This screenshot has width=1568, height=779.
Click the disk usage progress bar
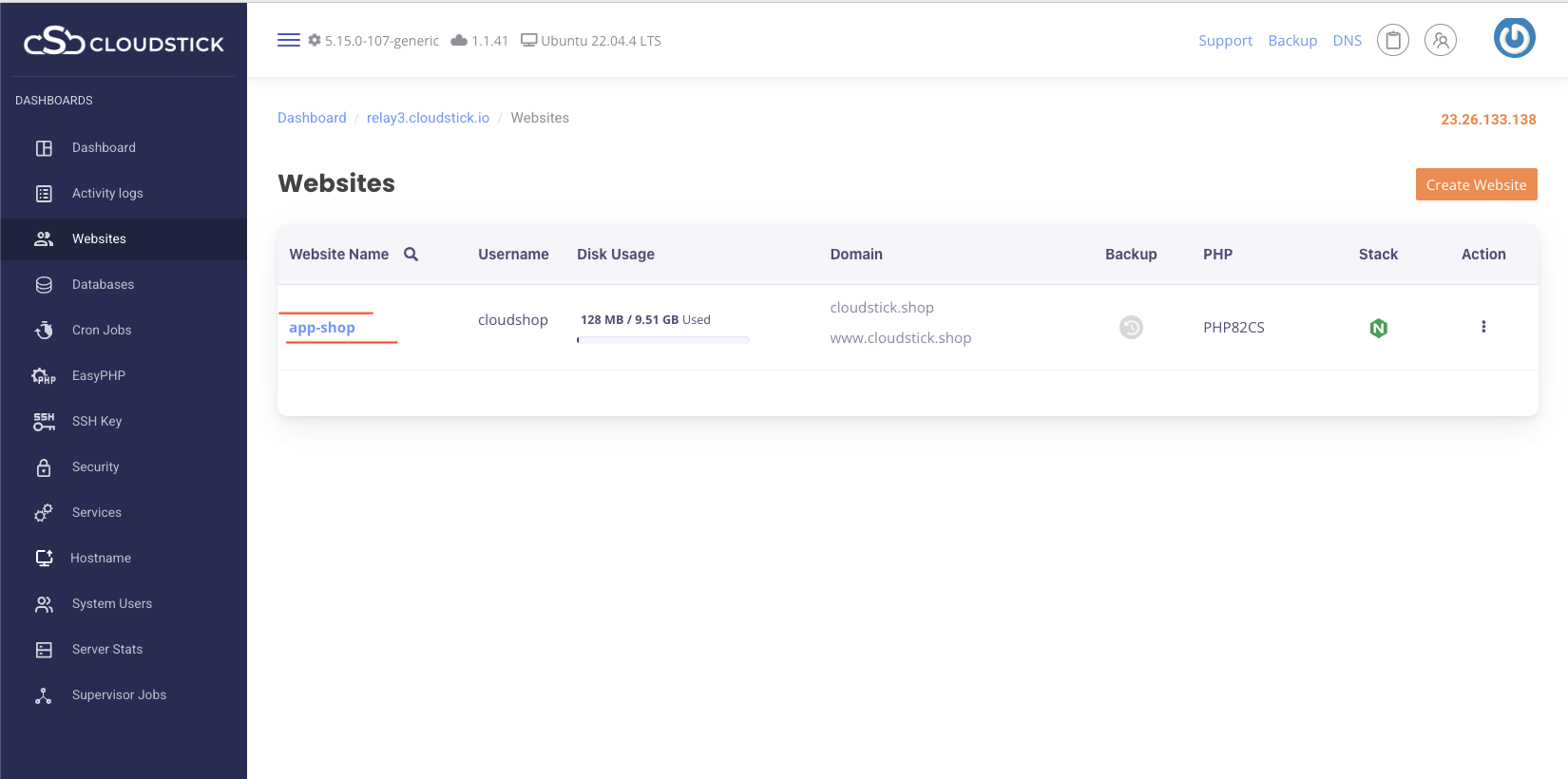662,339
